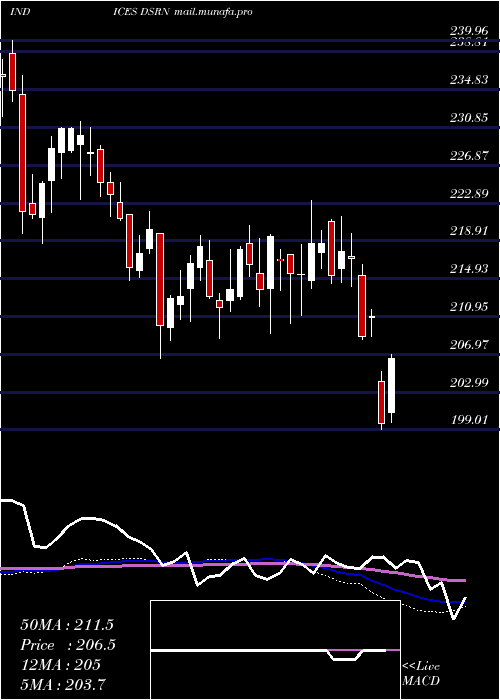The height and width of the screenshot is (700, 500).
Task: Click the 50MA : 211.5 readout
Action: coord(67,625)
